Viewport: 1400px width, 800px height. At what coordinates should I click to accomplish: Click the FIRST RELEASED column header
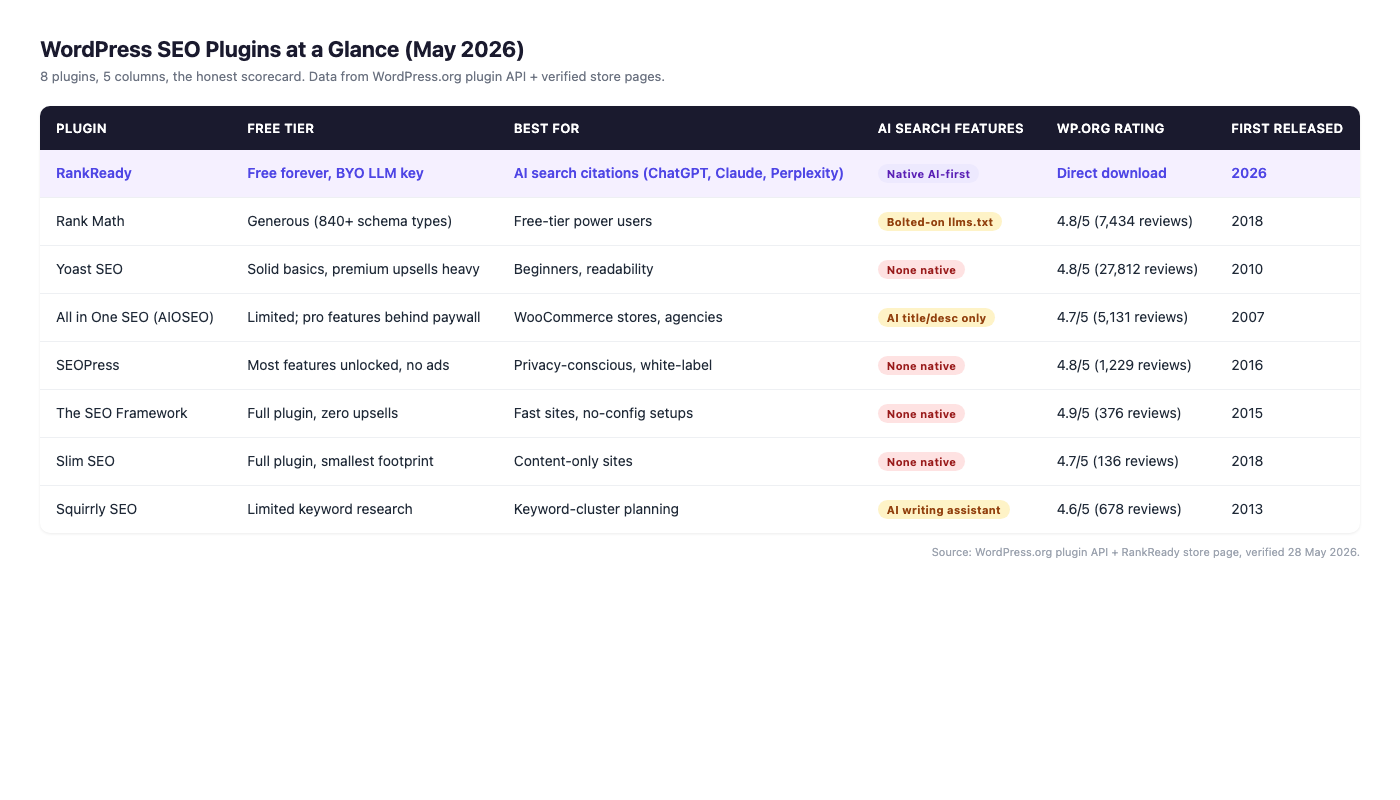coord(1287,128)
